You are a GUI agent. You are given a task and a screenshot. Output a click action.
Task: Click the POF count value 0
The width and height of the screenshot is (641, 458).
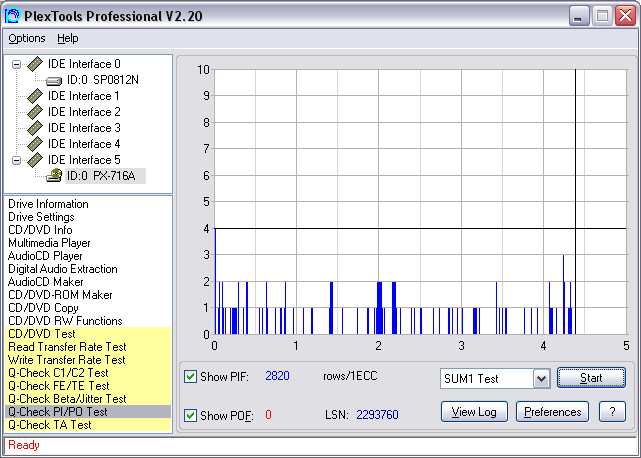click(x=268, y=415)
